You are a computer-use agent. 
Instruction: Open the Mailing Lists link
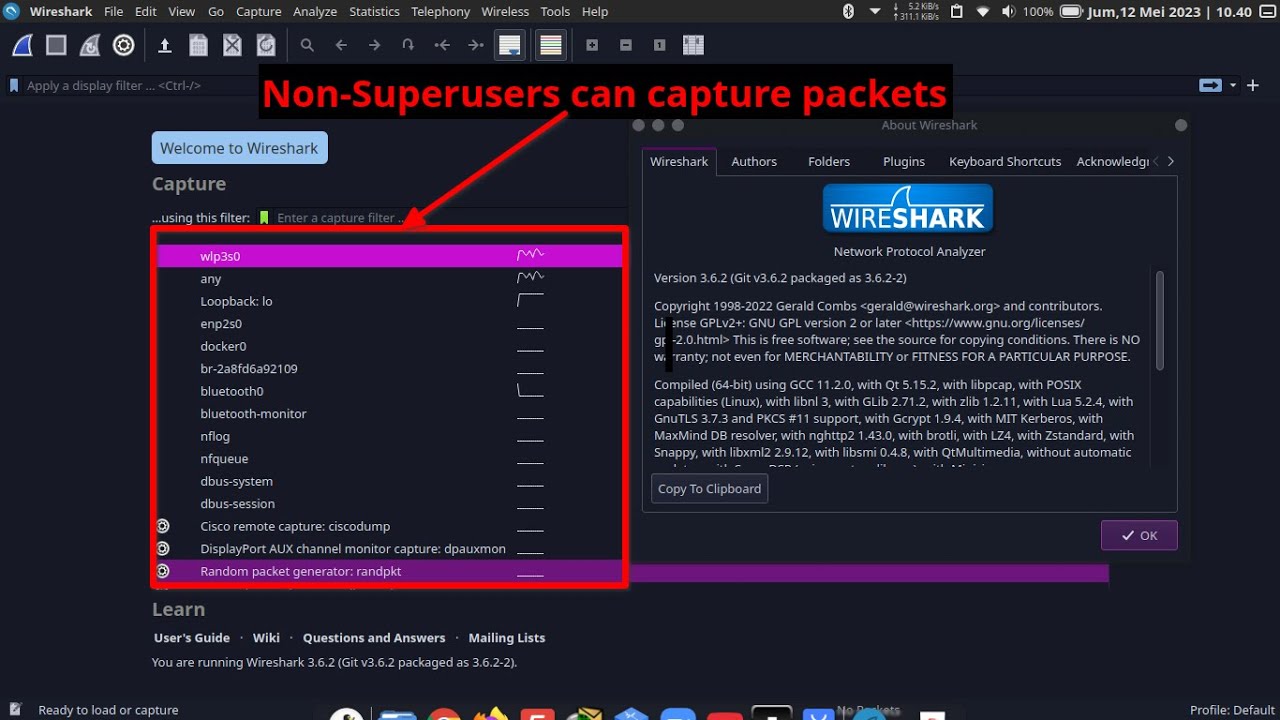coord(507,638)
